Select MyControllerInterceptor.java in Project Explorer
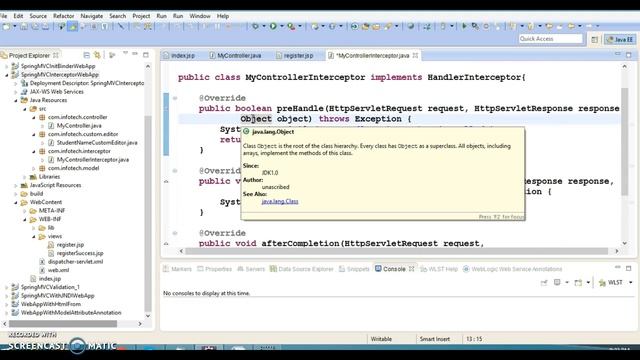 coord(93,160)
